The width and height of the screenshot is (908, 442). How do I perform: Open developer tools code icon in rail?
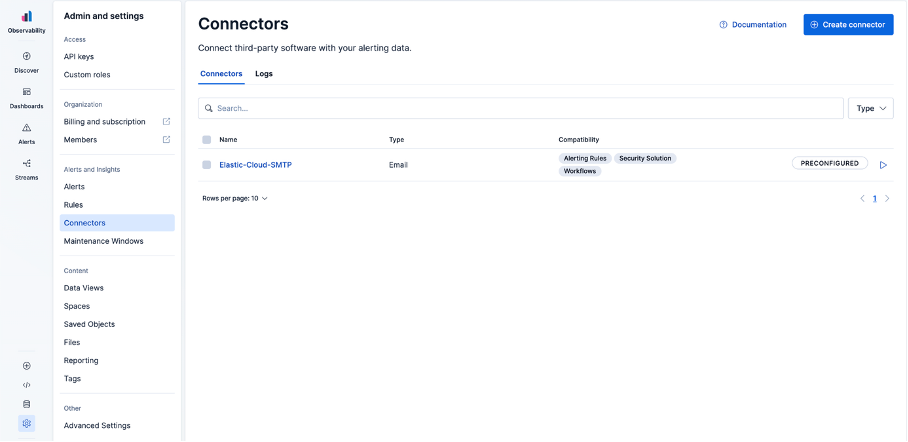pos(26,385)
